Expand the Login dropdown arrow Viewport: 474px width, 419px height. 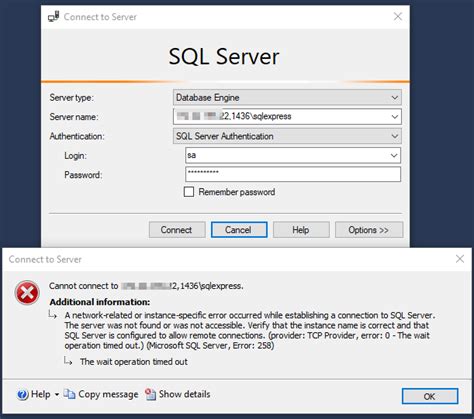pos(394,155)
